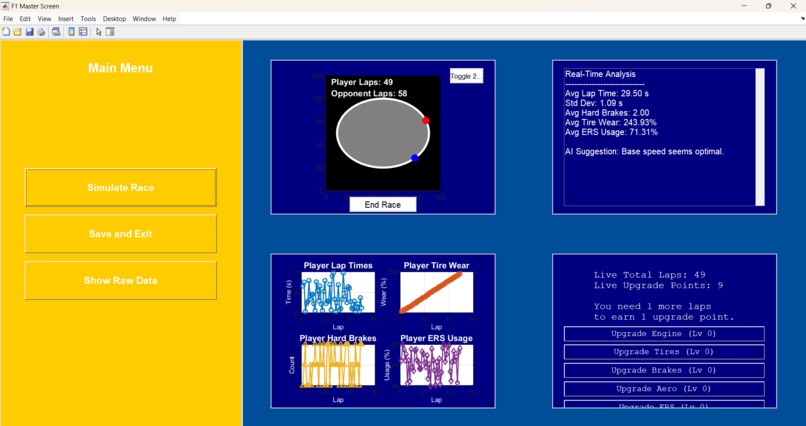This screenshot has width=806, height=426.
Task: Click the End Race button
Action: click(x=382, y=205)
